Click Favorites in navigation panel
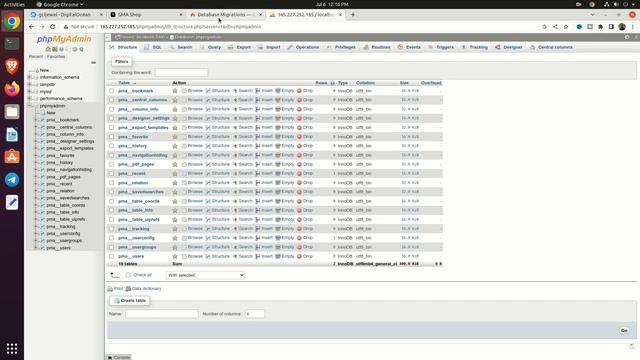Image resolution: width=640 pixels, height=360 pixels. coord(56,57)
